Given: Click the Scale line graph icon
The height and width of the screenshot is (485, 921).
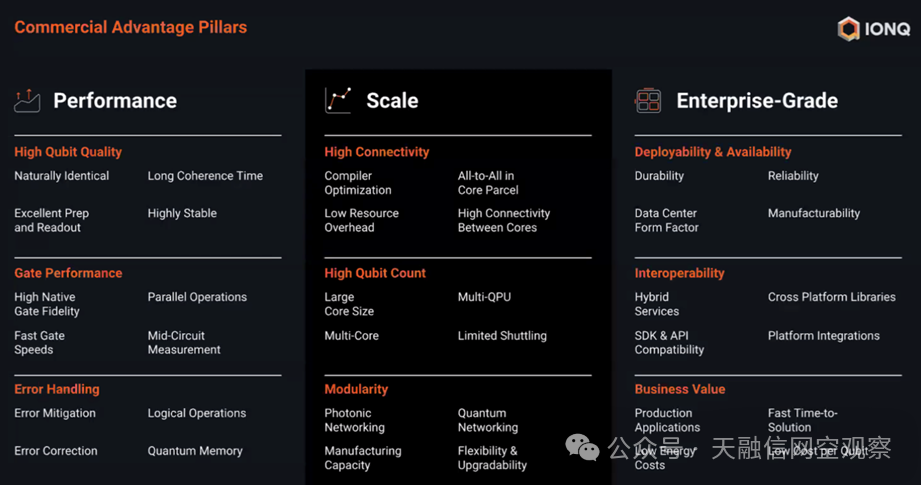Looking at the screenshot, I should coord(338,100).
